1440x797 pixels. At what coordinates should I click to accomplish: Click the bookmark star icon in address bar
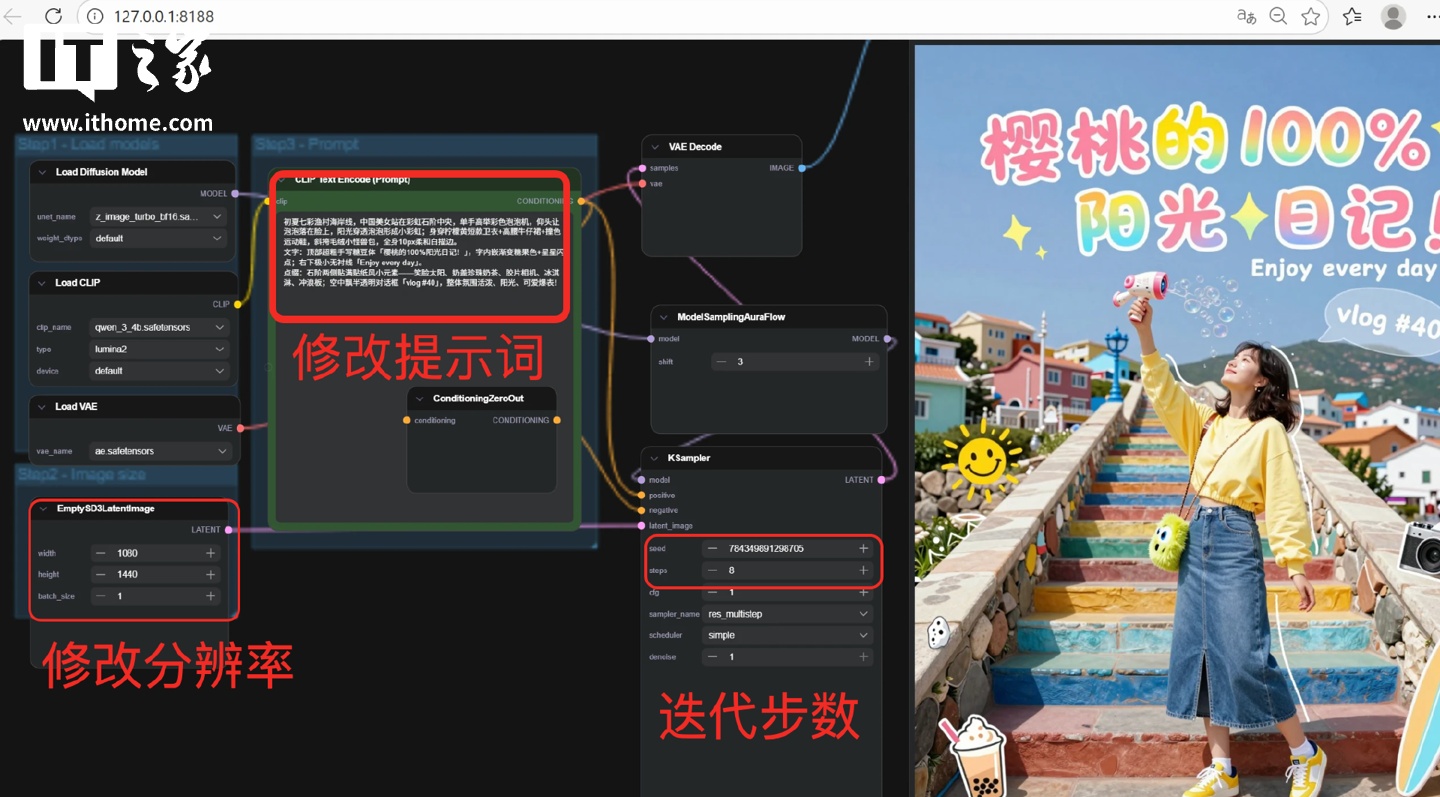1311,16
